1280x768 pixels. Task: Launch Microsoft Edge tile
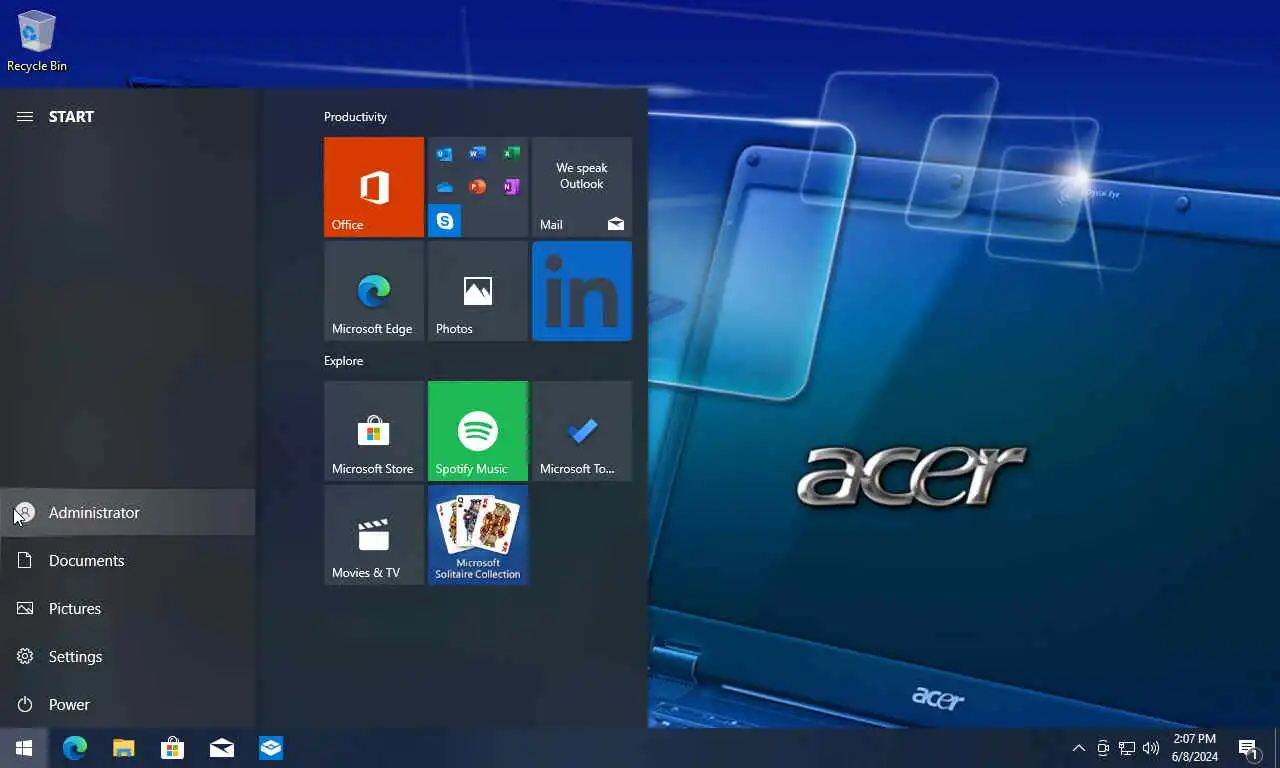click(374, 291)
